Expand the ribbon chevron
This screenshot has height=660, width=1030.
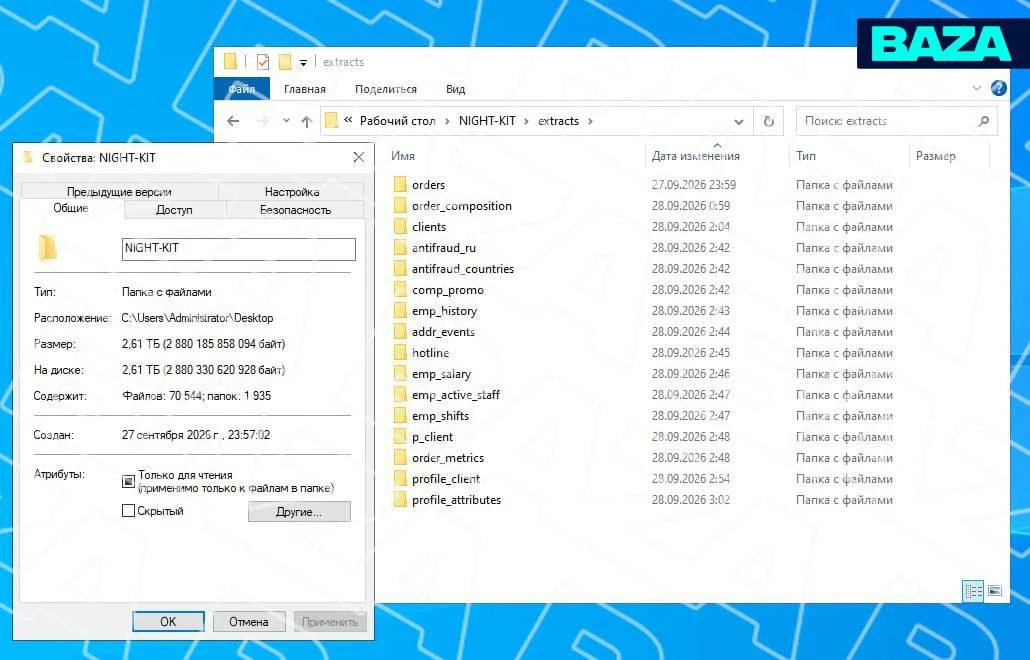977,88
